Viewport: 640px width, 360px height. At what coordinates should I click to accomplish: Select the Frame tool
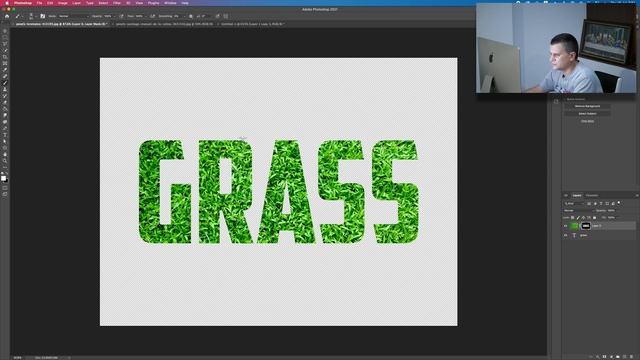tap(5, 64)
